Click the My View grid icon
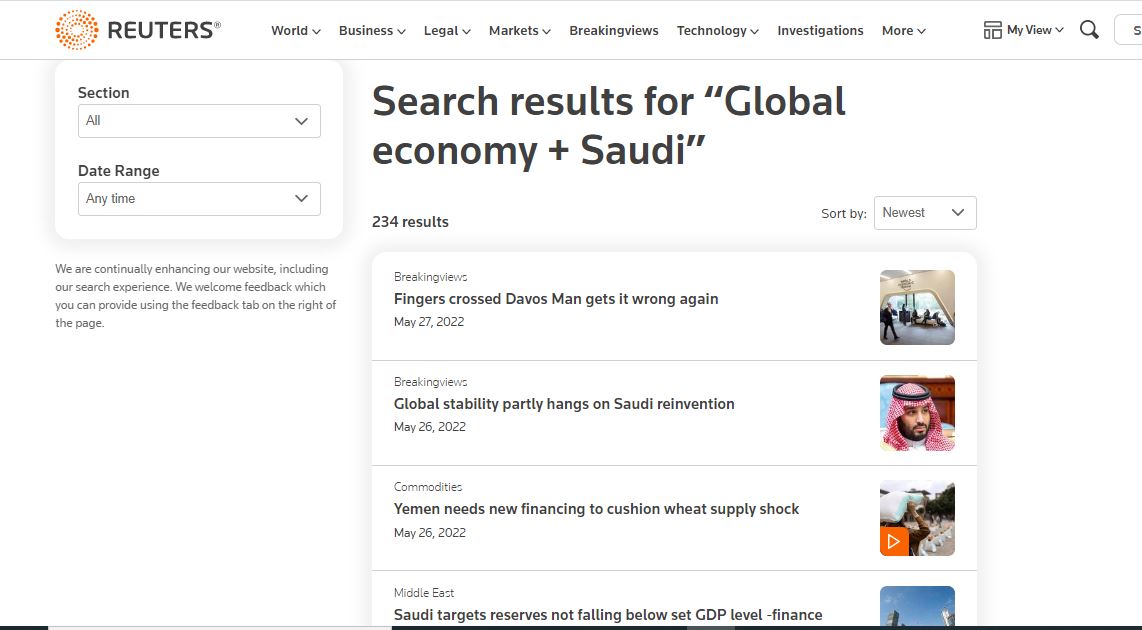The image size is (1142, 630). point(992,30)
